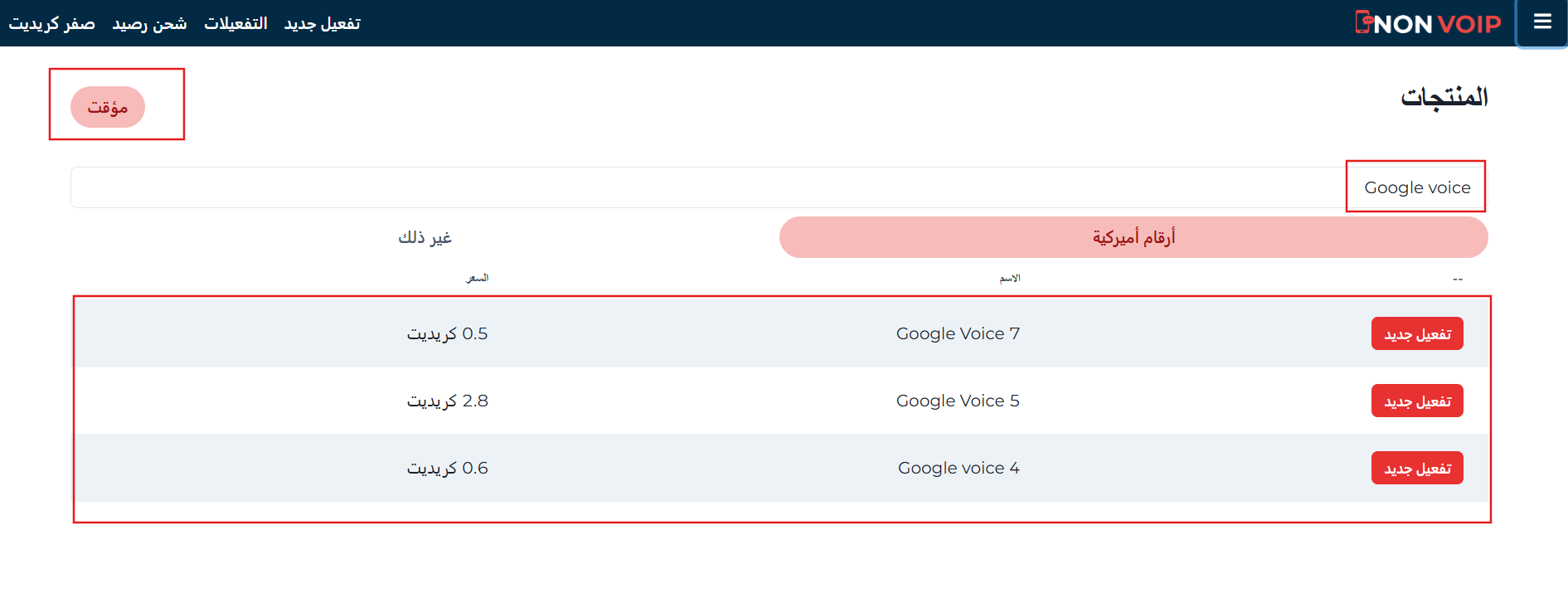Switch to the غير ذلك tab
Image resolution: width=1568 pixels, height=593 pixels.
tap(425, 237)
